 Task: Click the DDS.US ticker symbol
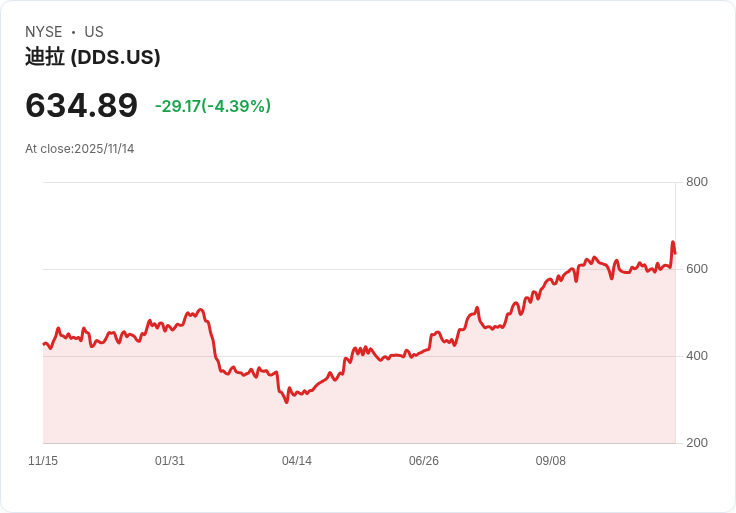[116, 57]
